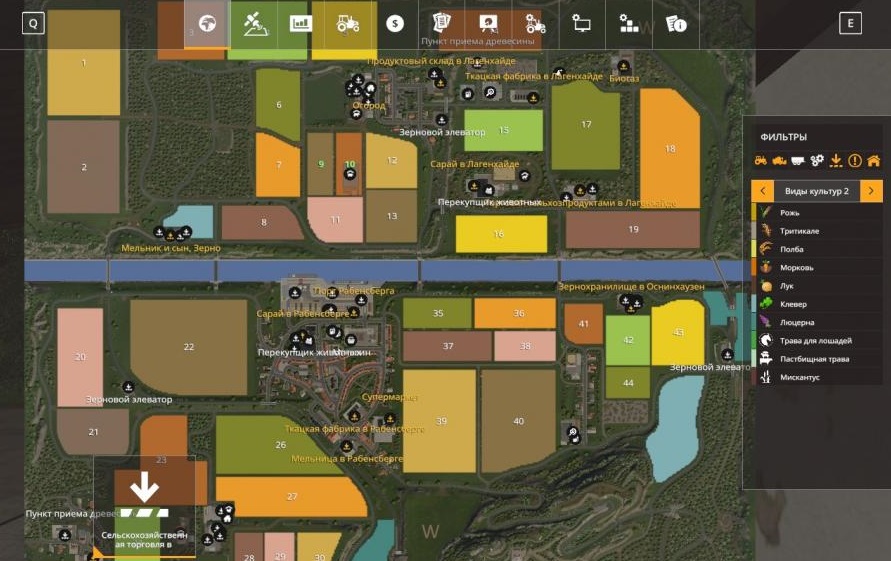Click field 22 on the map
The image size is (891, 561).
tap(188, 346)
